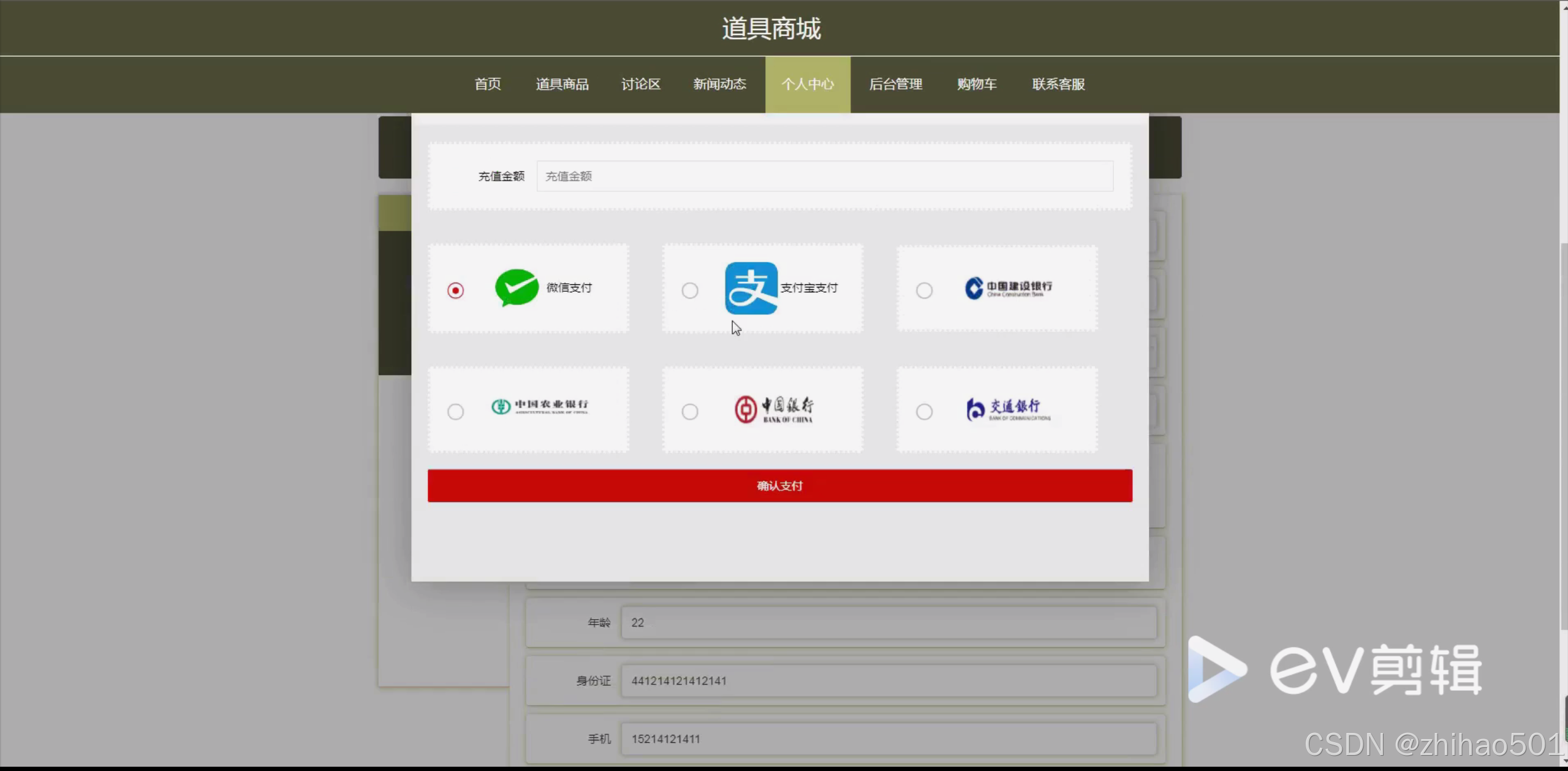Click the Alipay blue logo icon
1568x771 pixels.
coord(751,288)
